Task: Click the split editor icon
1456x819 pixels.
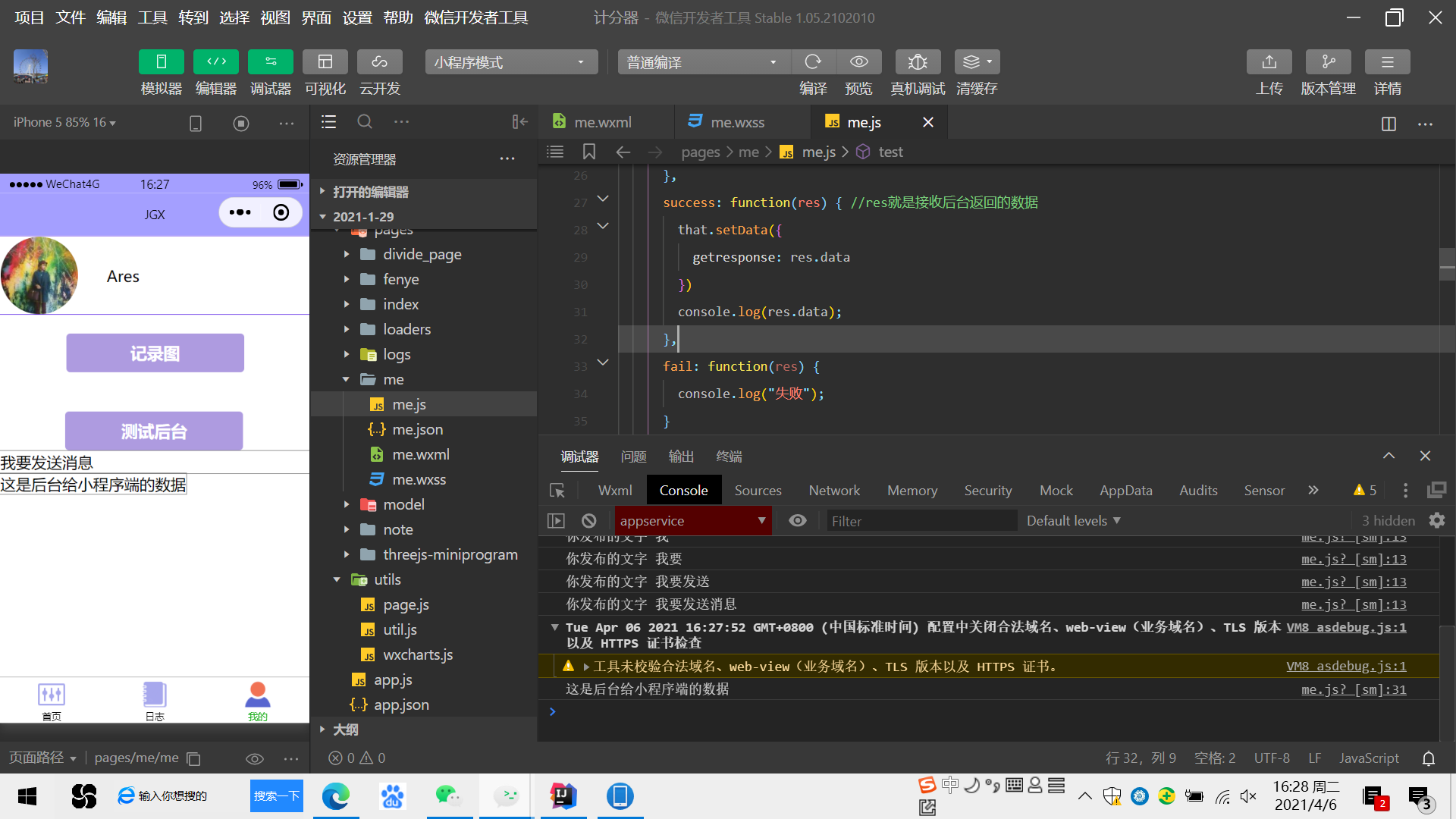Action: tap(1389, 123)
